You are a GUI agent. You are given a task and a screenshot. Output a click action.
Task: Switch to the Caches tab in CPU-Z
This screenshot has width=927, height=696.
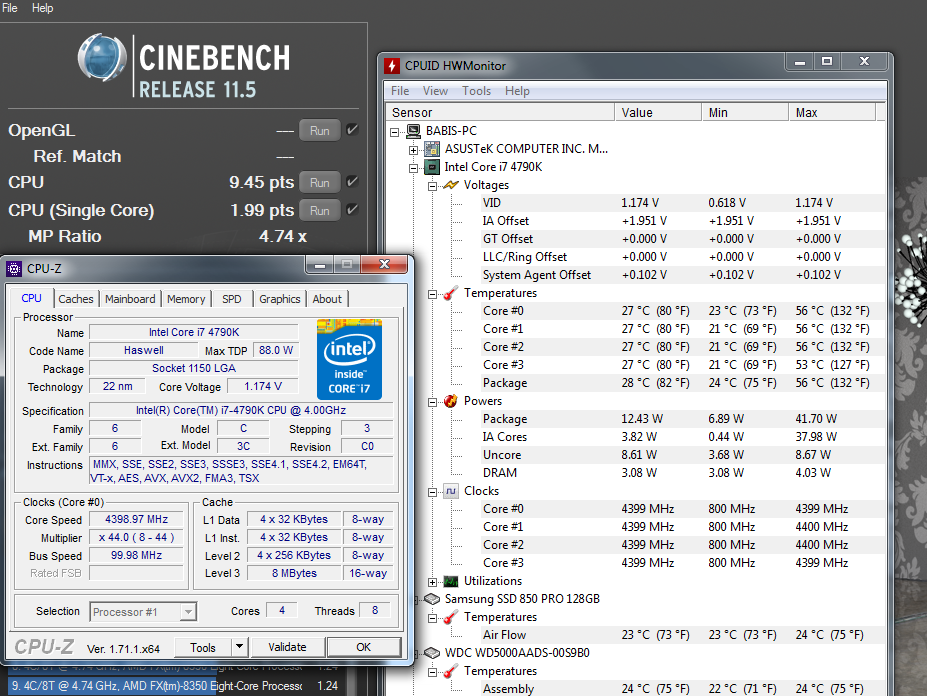click(x=76, y=299)
